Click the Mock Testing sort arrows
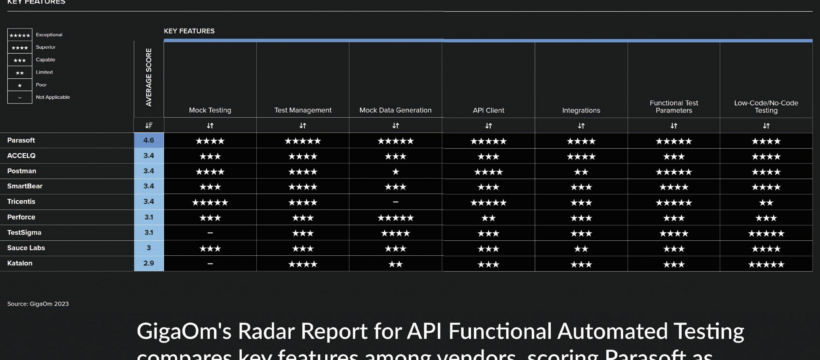Screen dimensions: 820x360 coord(210,126)
